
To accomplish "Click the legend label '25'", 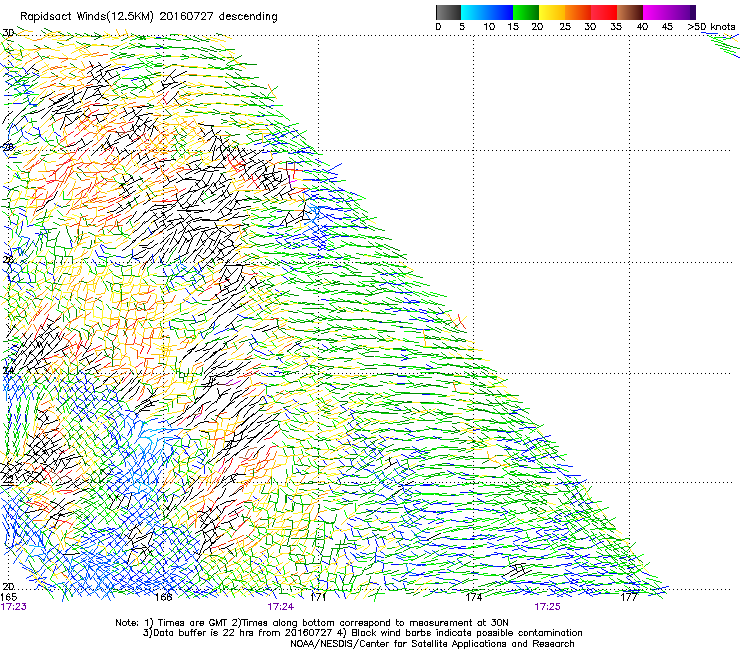I will [565, 27].
